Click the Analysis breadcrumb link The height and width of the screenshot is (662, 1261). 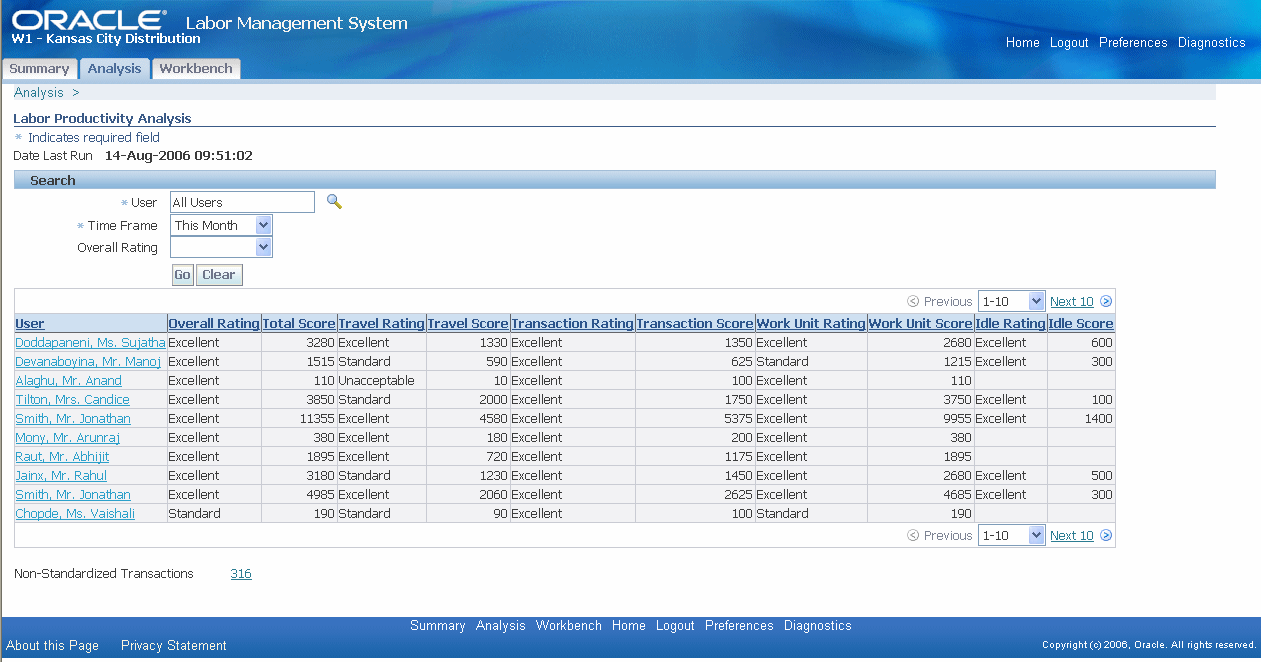click(39, 92)
